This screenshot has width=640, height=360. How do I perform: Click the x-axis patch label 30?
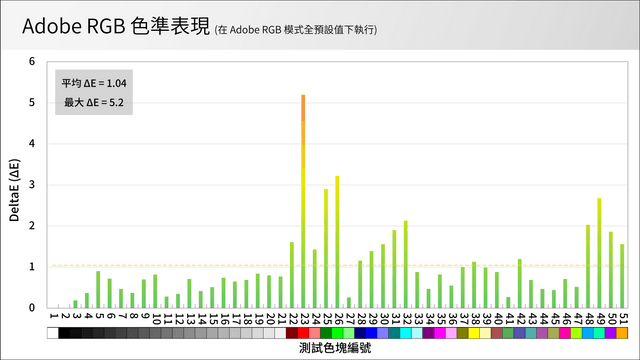[383, 318]
